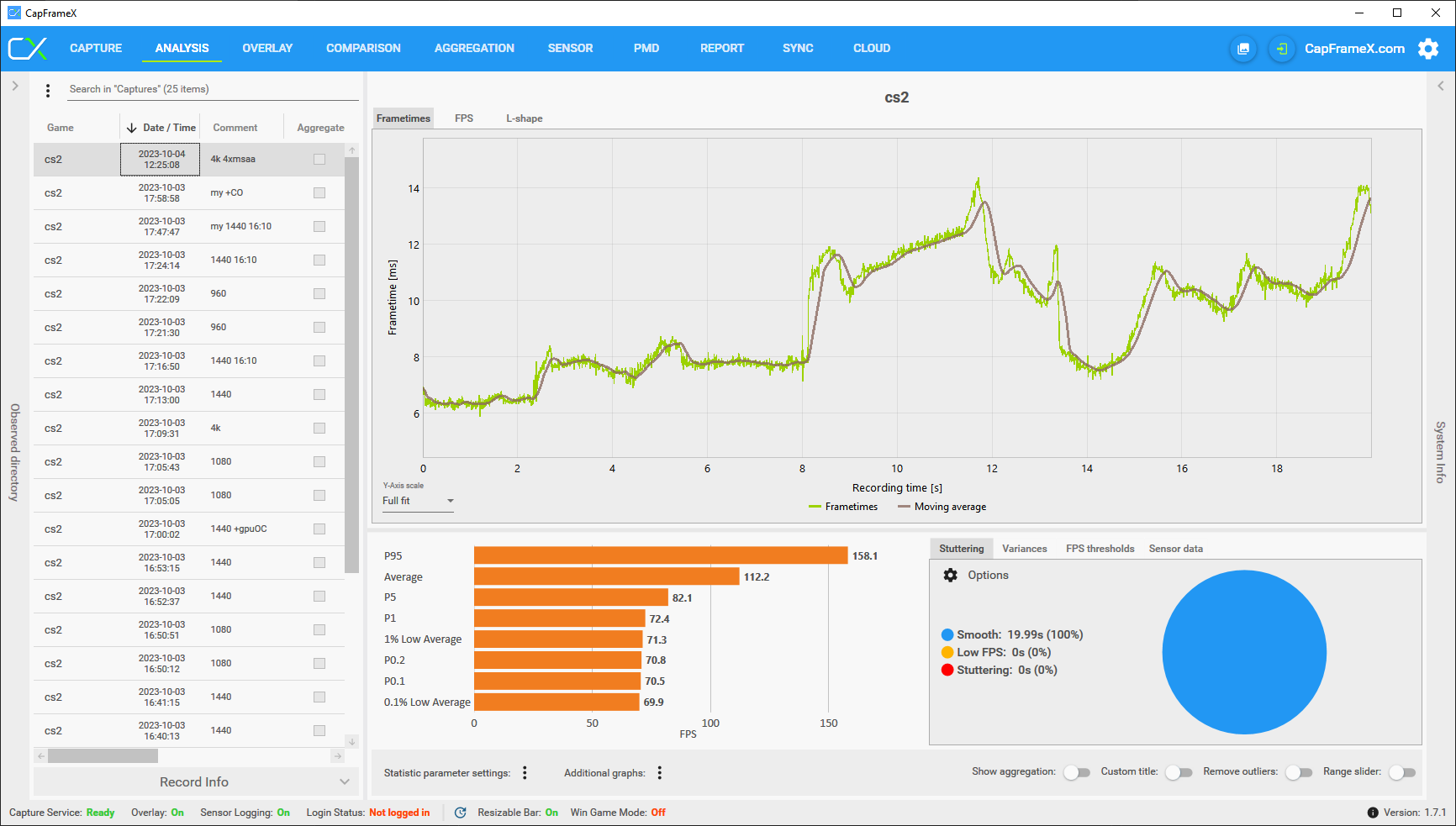
Task: Select the Frametimes graph tab
Action: (x=404, y=118)
